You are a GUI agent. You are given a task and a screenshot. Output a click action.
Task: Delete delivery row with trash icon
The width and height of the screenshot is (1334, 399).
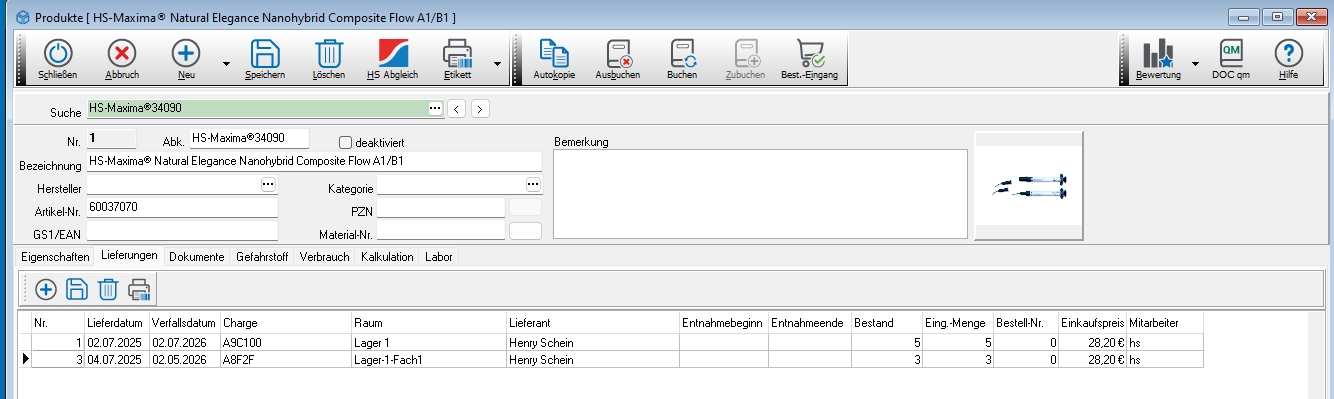point(108,290)
